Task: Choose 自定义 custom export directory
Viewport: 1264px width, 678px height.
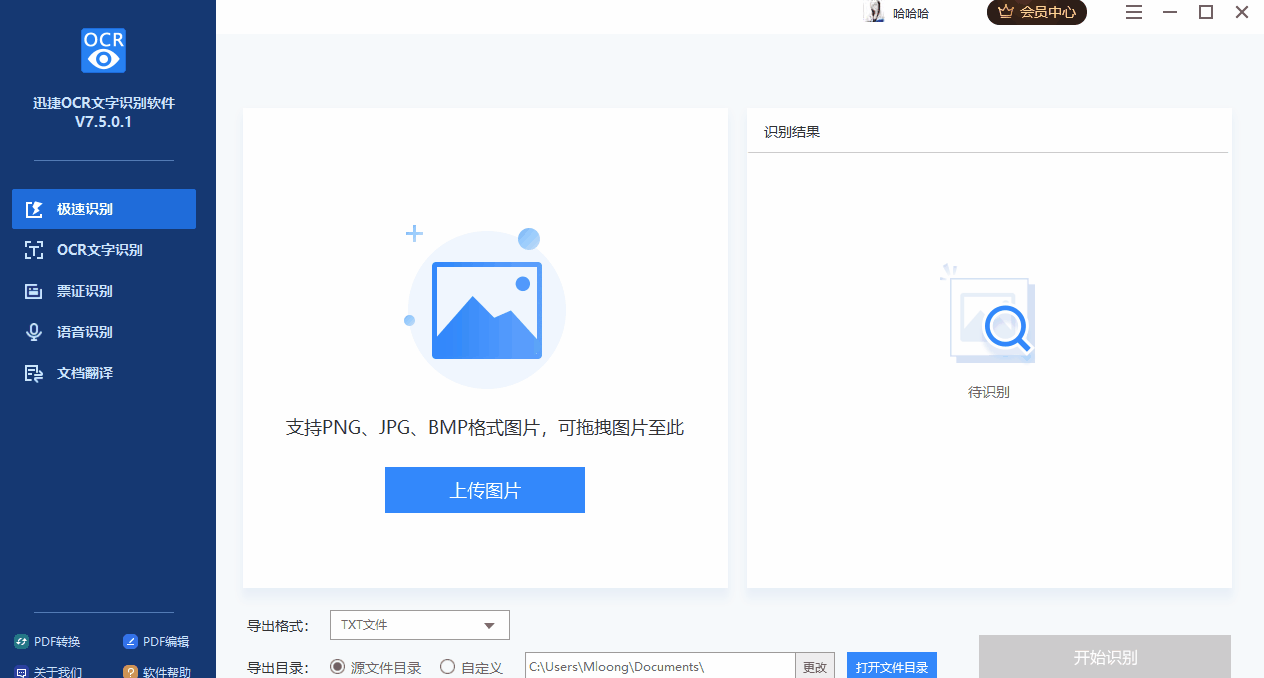Action: (471, 667)
